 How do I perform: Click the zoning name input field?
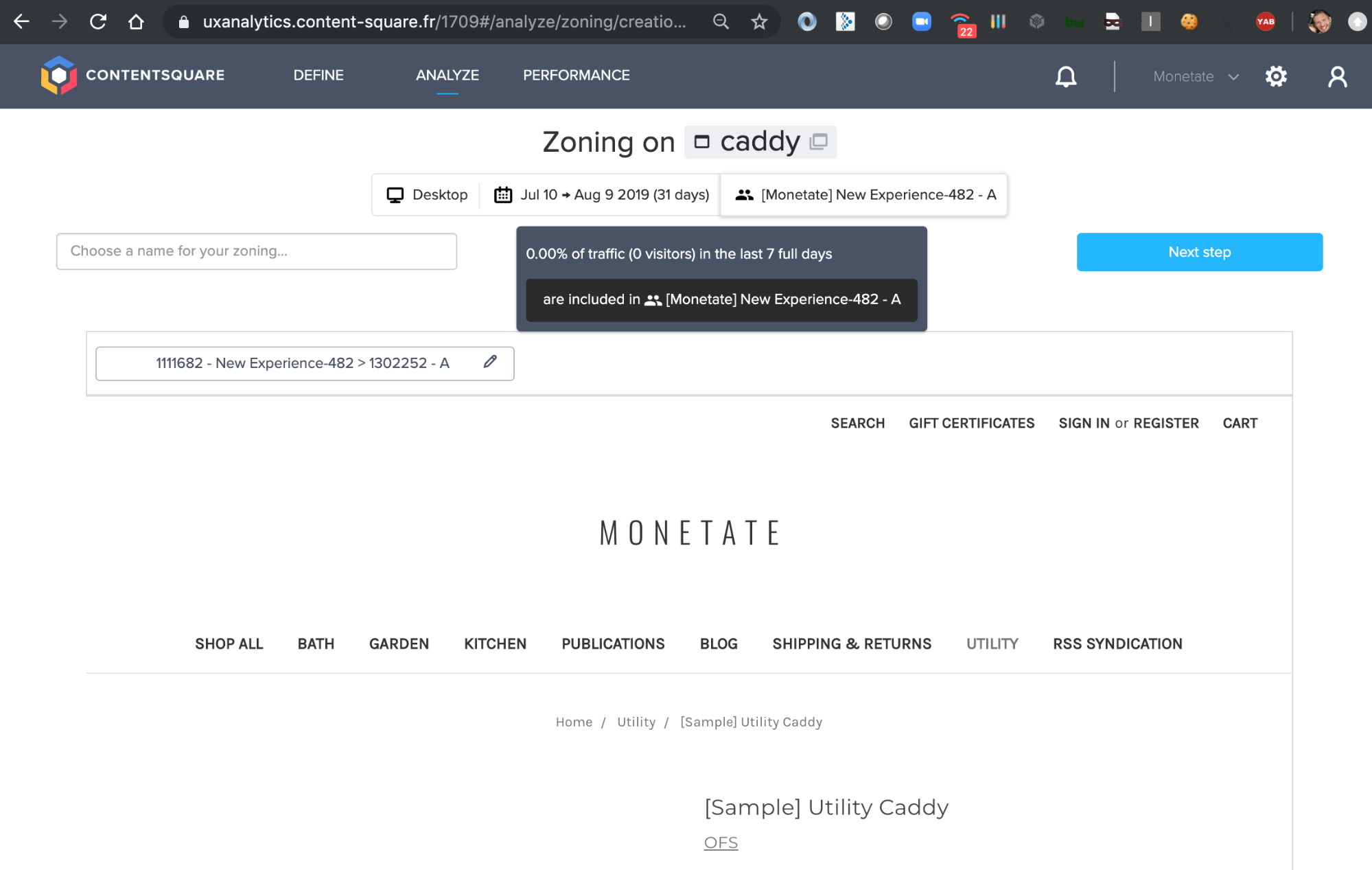[256, 251]
